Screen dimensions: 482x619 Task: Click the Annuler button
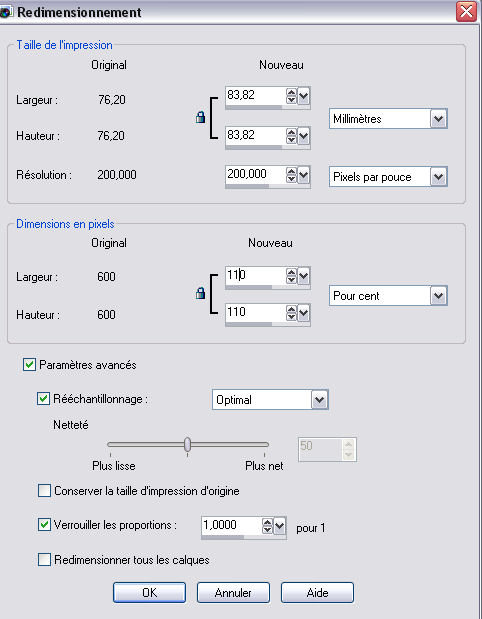point(233,593)
